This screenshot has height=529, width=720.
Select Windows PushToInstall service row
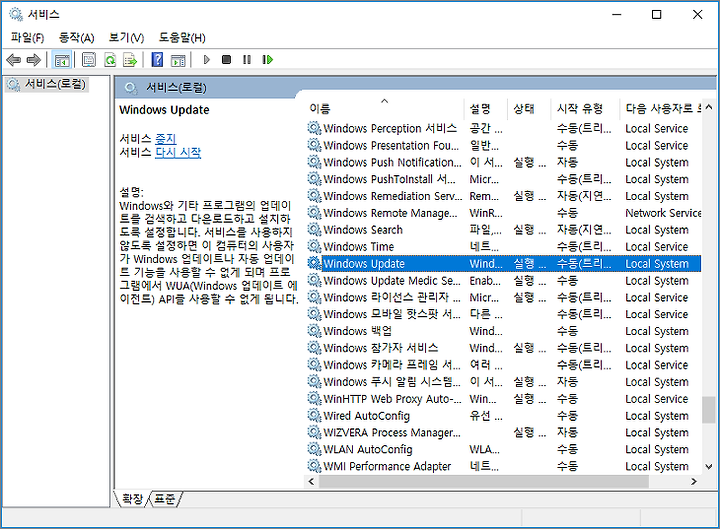[504, 179]
